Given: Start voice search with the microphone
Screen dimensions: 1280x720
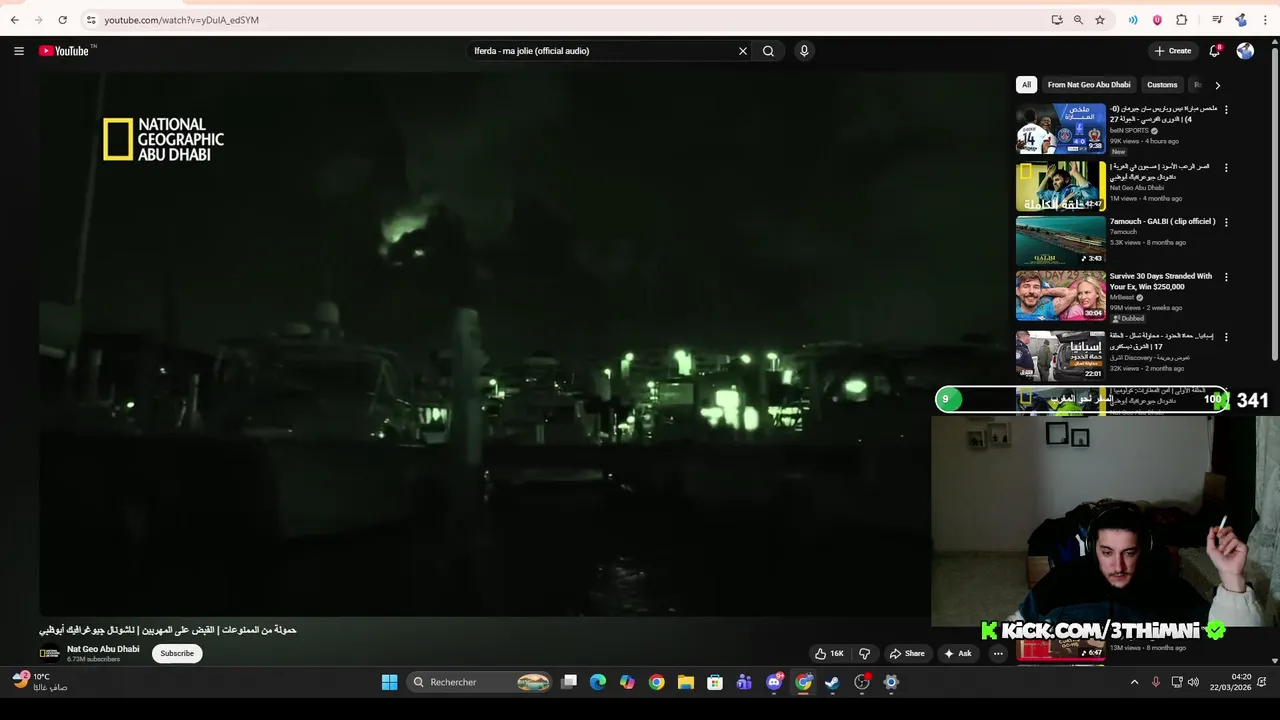Looking at the screenshot, I should coord(804,51).
